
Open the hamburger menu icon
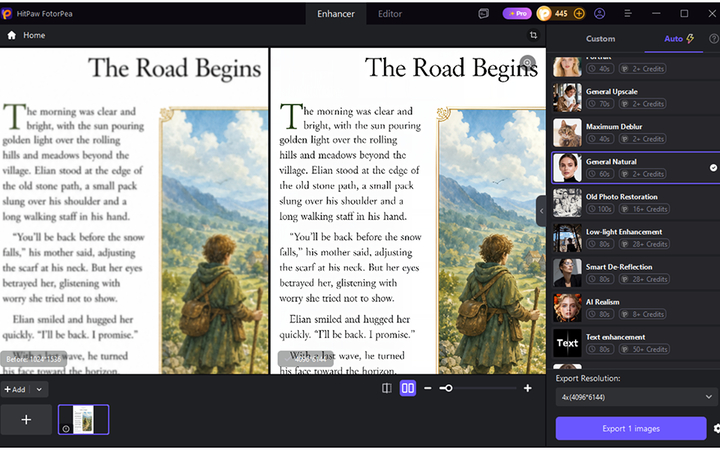pyautogui.click(x=628, y=14)
